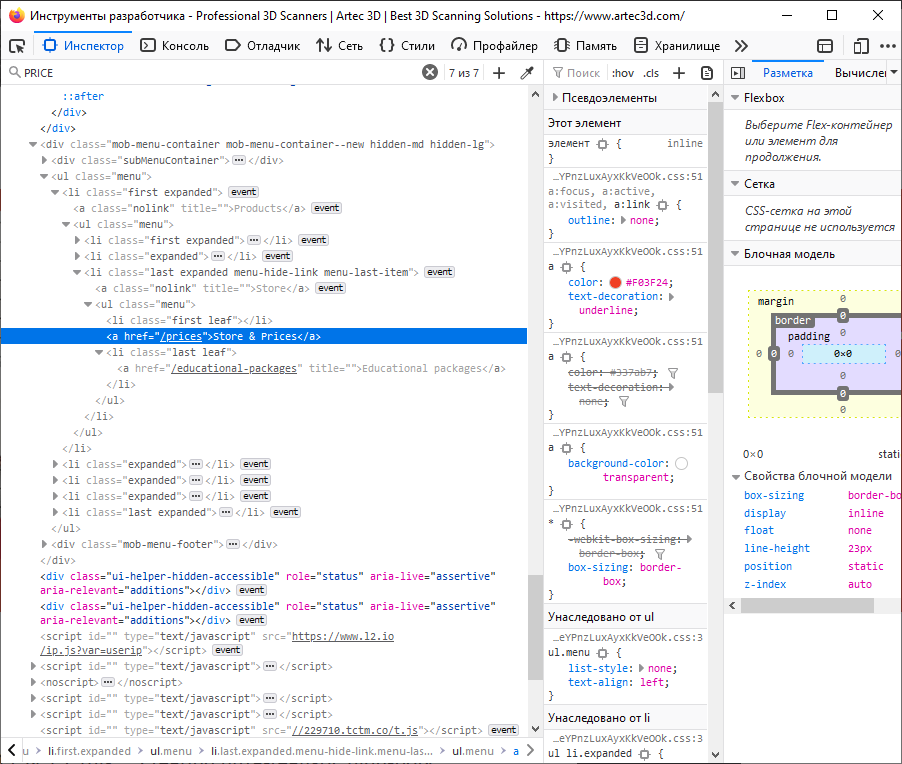This screenshot has width=902, height=764.
Task: Click the Поиск styles filter field
Action: (x=583, y=73)
